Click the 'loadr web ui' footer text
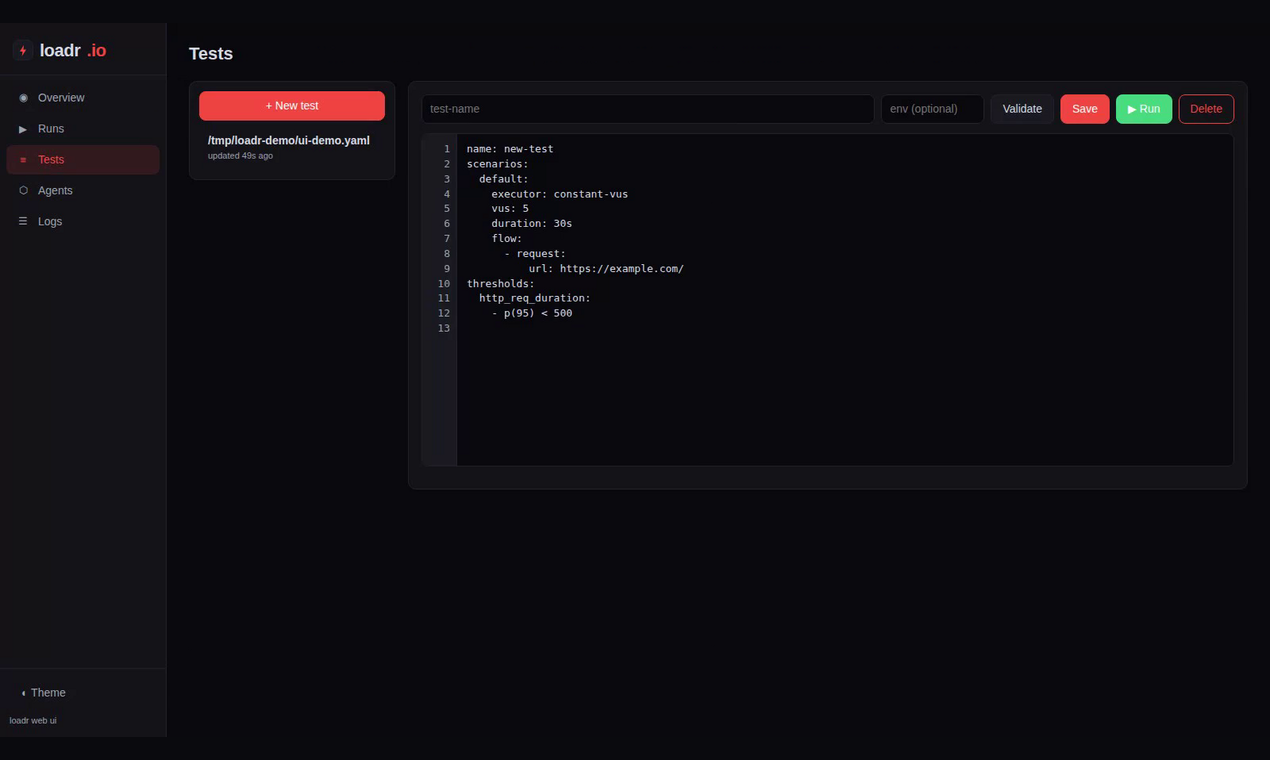 pos(33,720)
